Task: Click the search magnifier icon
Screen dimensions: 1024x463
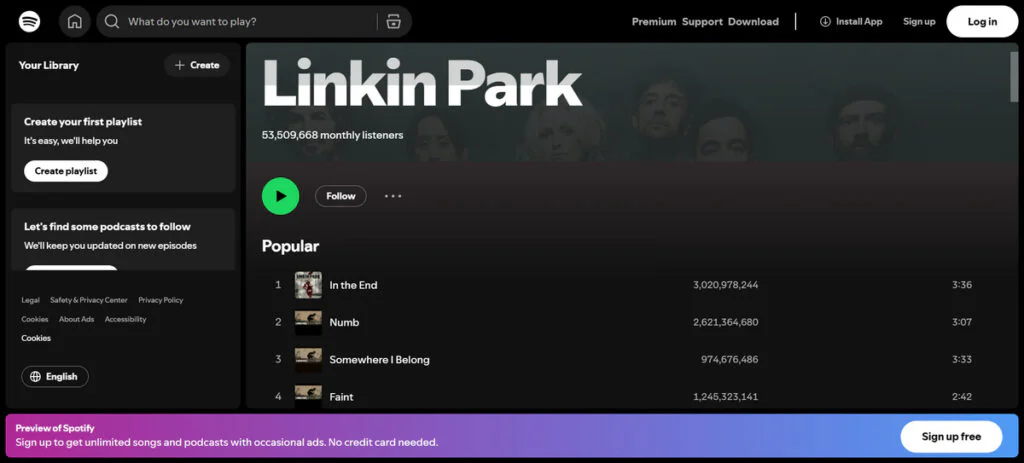Action: pyautogui.click(x=112, y=22)
